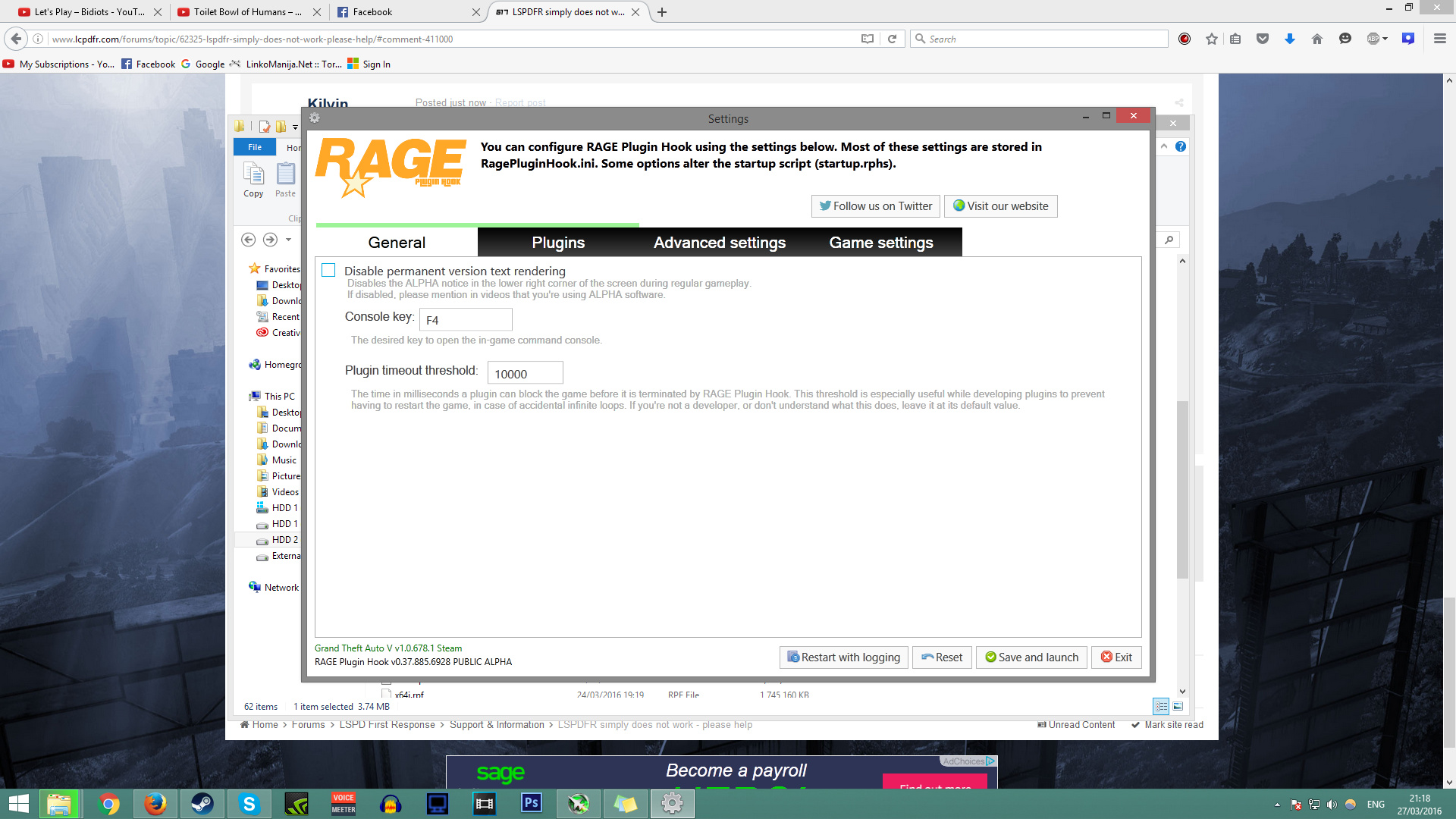The image size is (1456, 819).
Task: Reload the page with the refresh icon
Action: point(892,39)
